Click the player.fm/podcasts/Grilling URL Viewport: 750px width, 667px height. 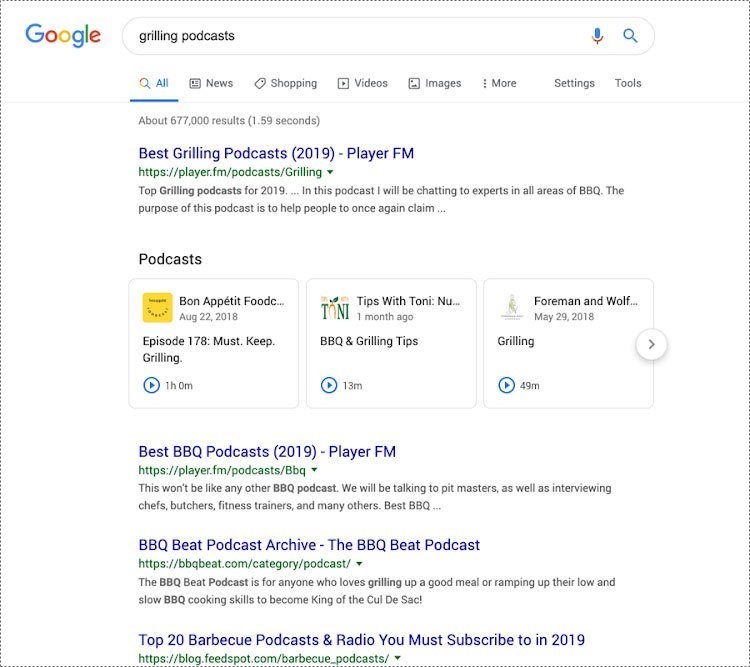[230, 172]
